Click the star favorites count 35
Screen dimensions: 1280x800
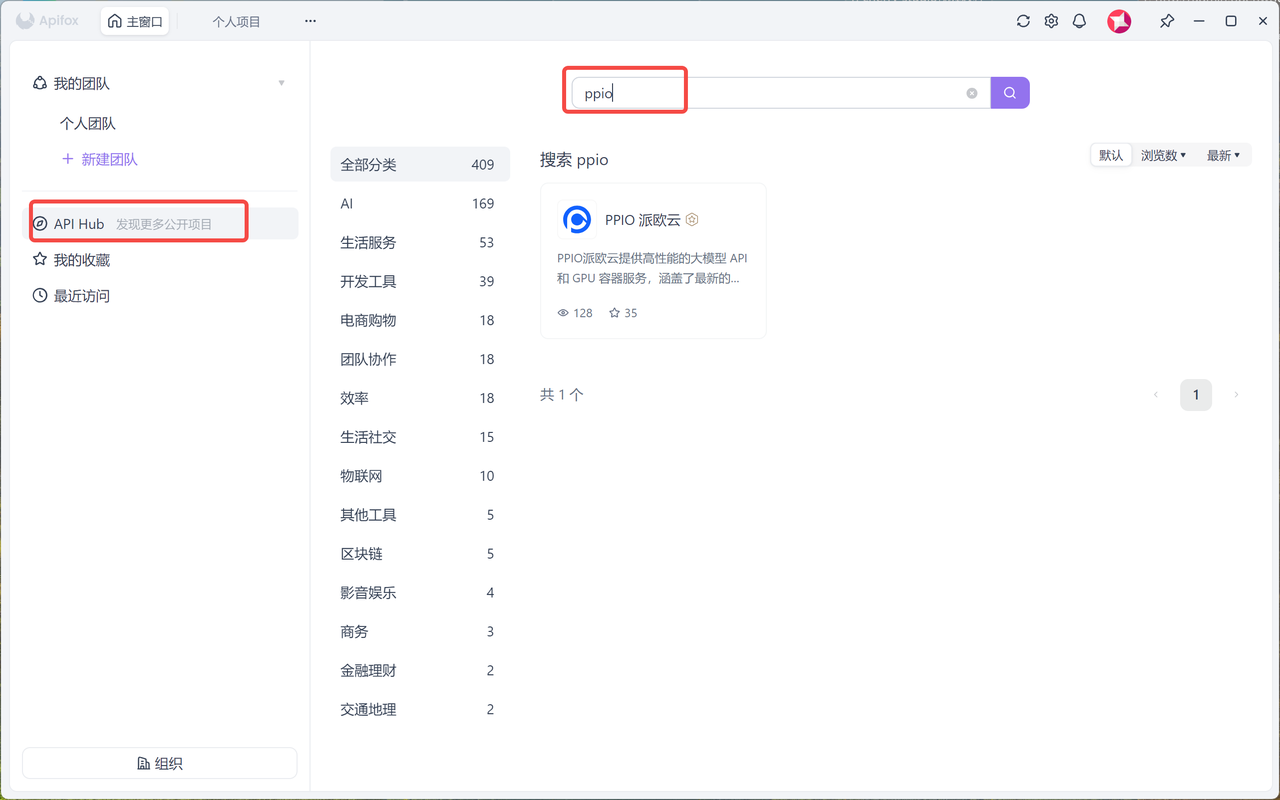[x=623, y=313]
